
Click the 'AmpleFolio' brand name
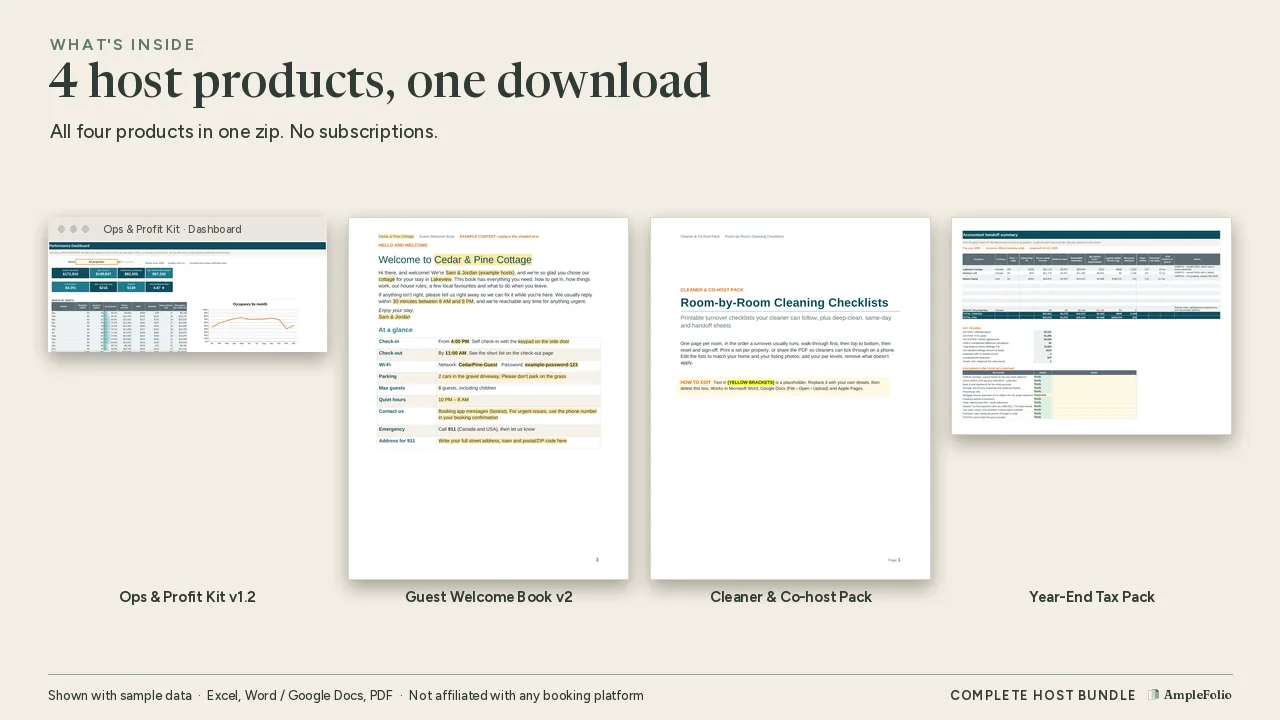tap(1198, 695)
